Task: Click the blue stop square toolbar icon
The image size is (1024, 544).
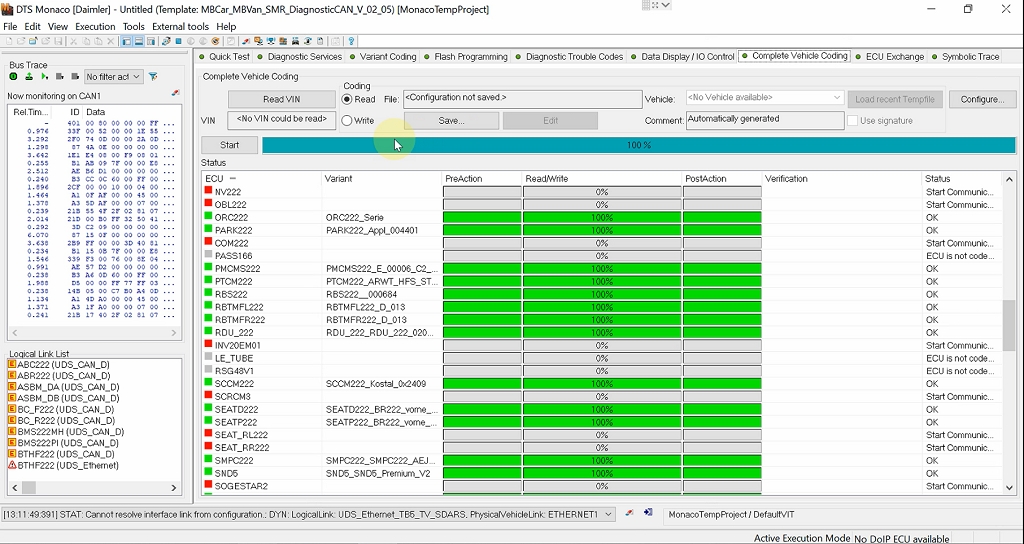Action: coord(178,41)
